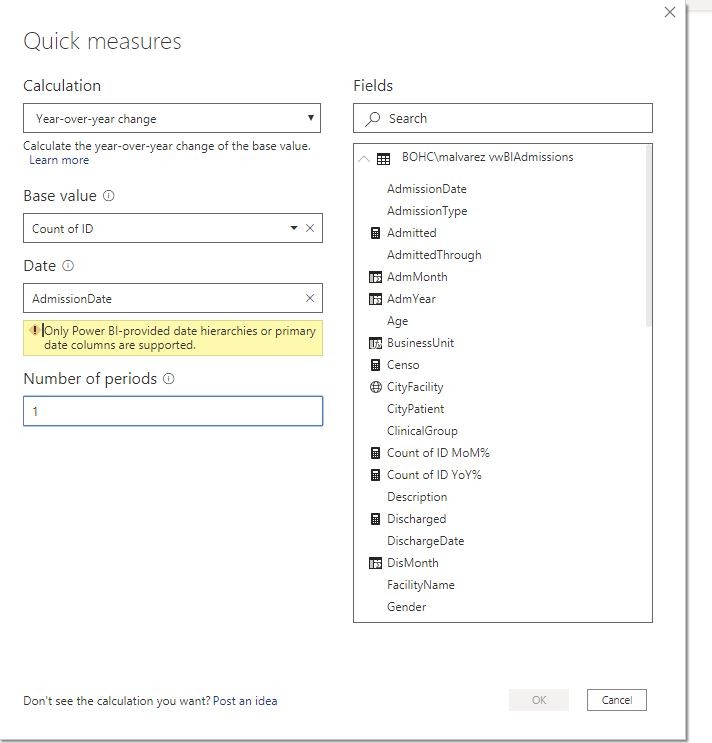Viewport: 712px width, 743px height.
Task: Clear the Count of ID base value
Action: tap(310, 228)
